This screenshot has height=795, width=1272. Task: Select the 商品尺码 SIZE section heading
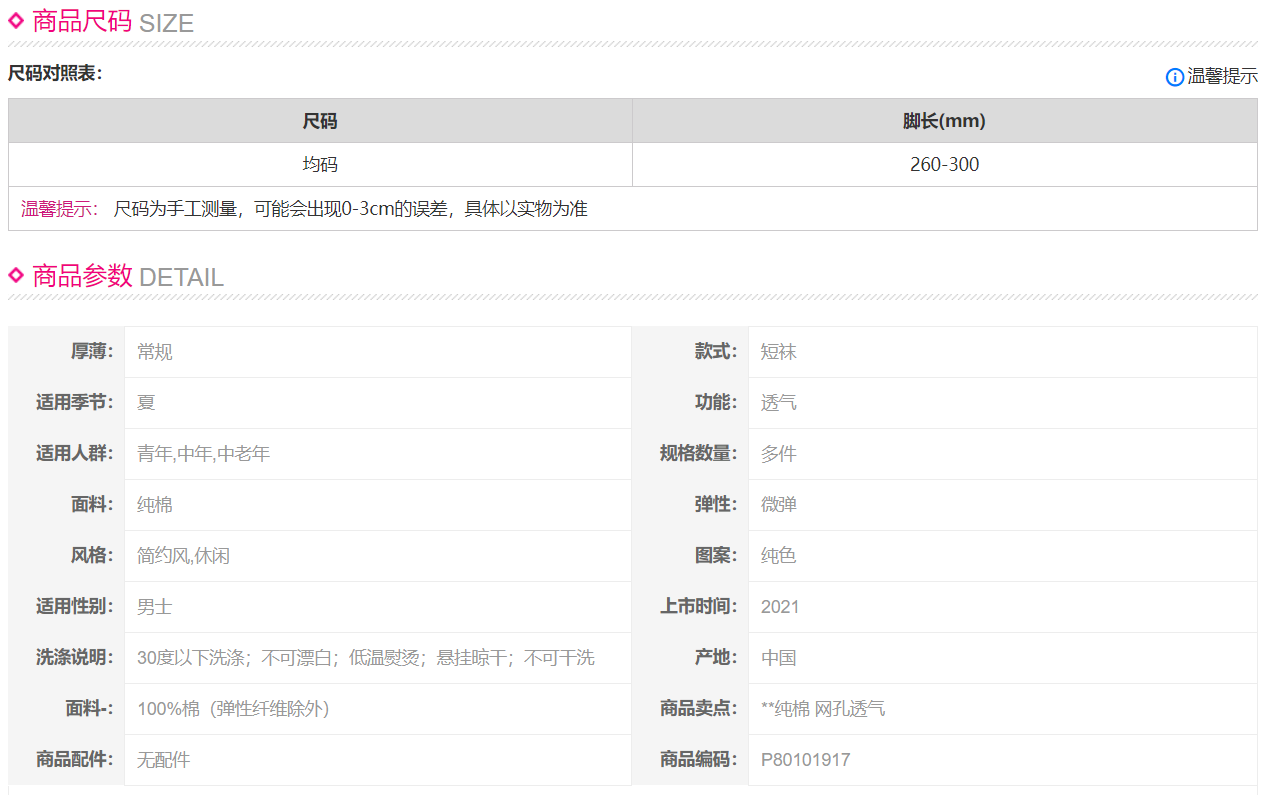tap(112, 22)
